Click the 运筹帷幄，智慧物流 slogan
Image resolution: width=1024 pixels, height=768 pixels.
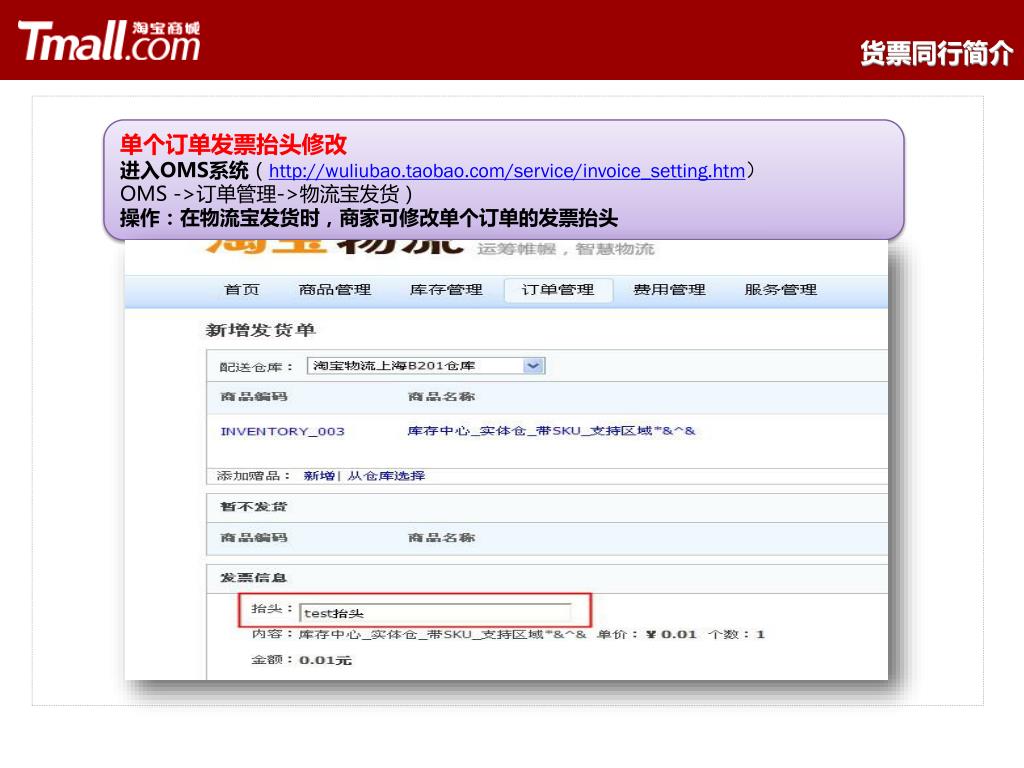566,249
